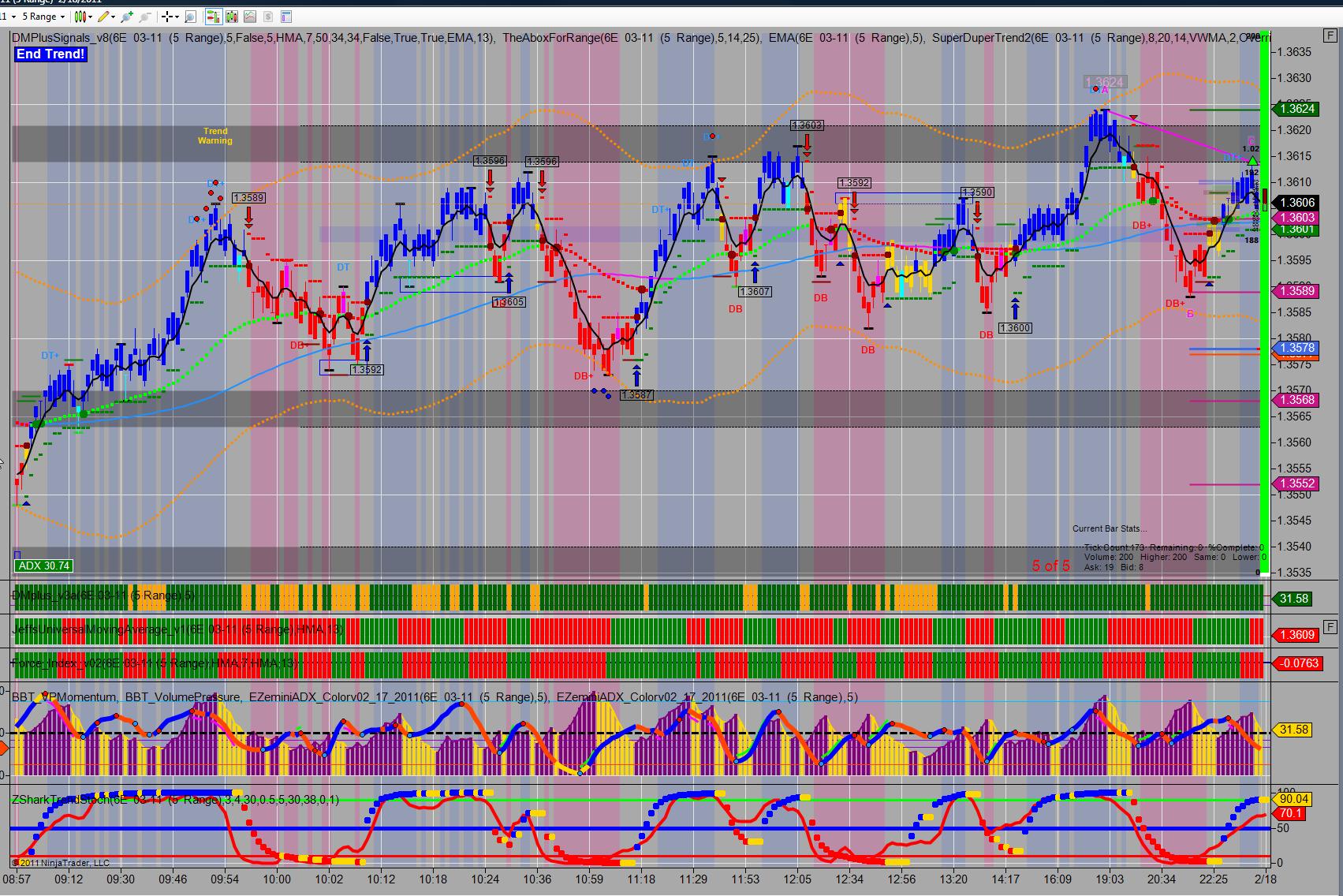Click the black 1.3606 current price marker
This screenshot has height=896, width=1343.
(1296, 203)
